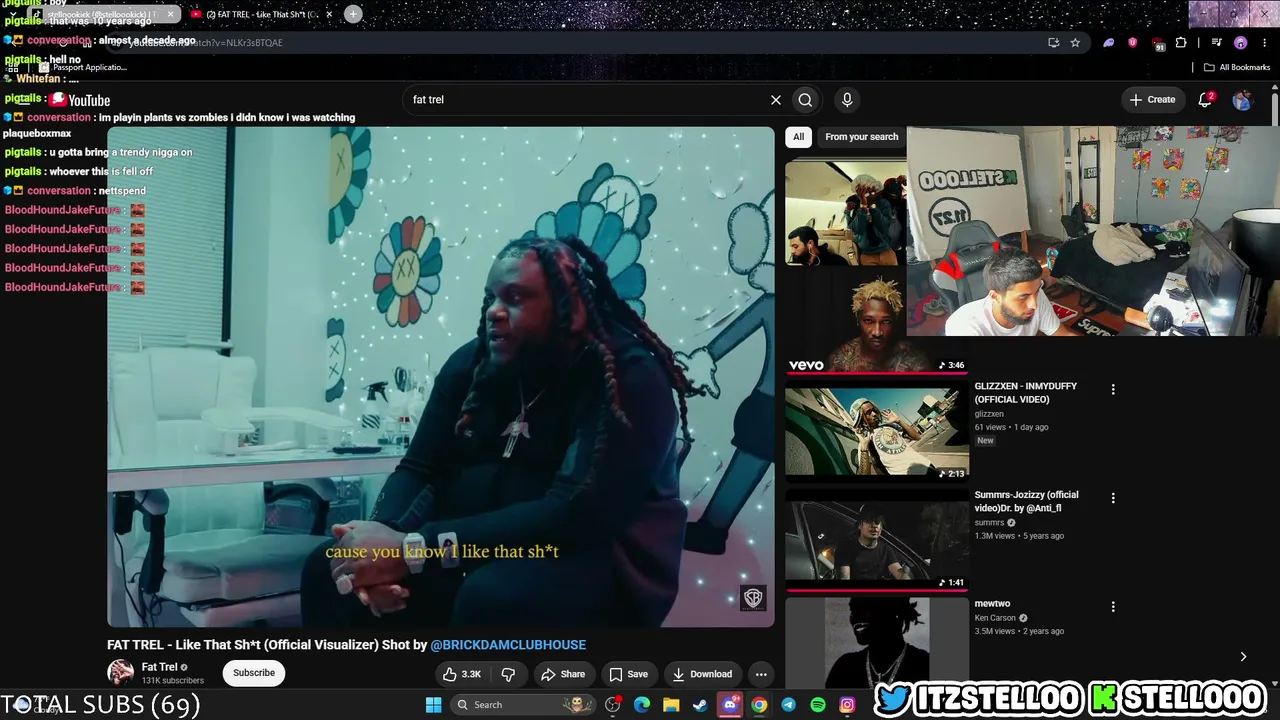This screenshot has height=720, width=1280.
Task: Open Steam from the taskbar
Action: coord(700,705)
